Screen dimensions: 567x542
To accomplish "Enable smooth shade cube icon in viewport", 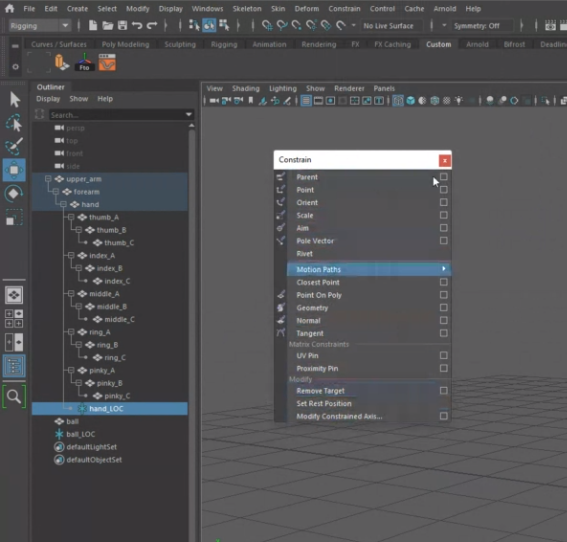I will [x=410, y=101].
